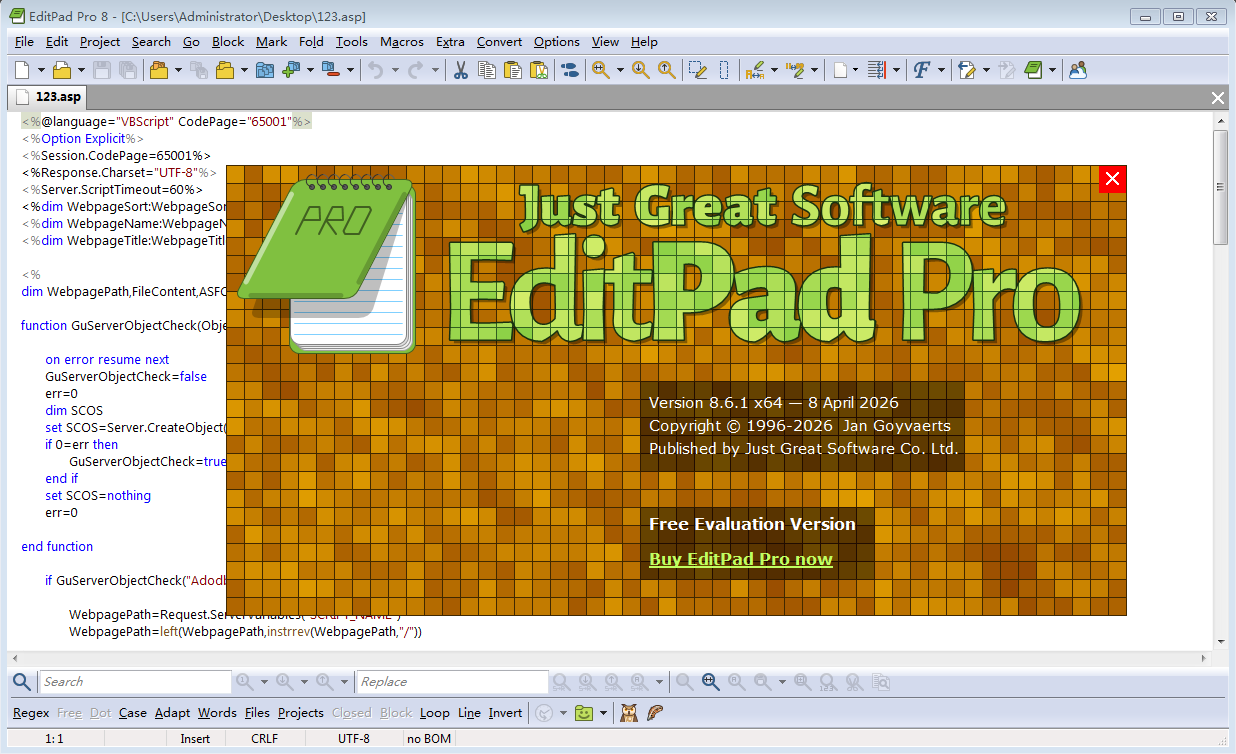
Task: Click the dashed rectangle with pencil icon
Action: click(x=699, y=70)
